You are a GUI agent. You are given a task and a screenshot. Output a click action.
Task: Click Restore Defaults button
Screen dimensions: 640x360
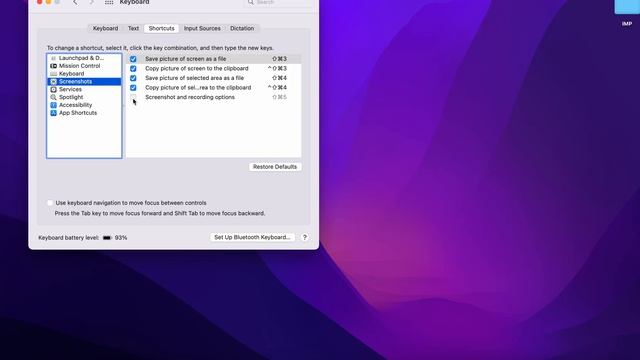pyautogui.click(x=275, y=167)
